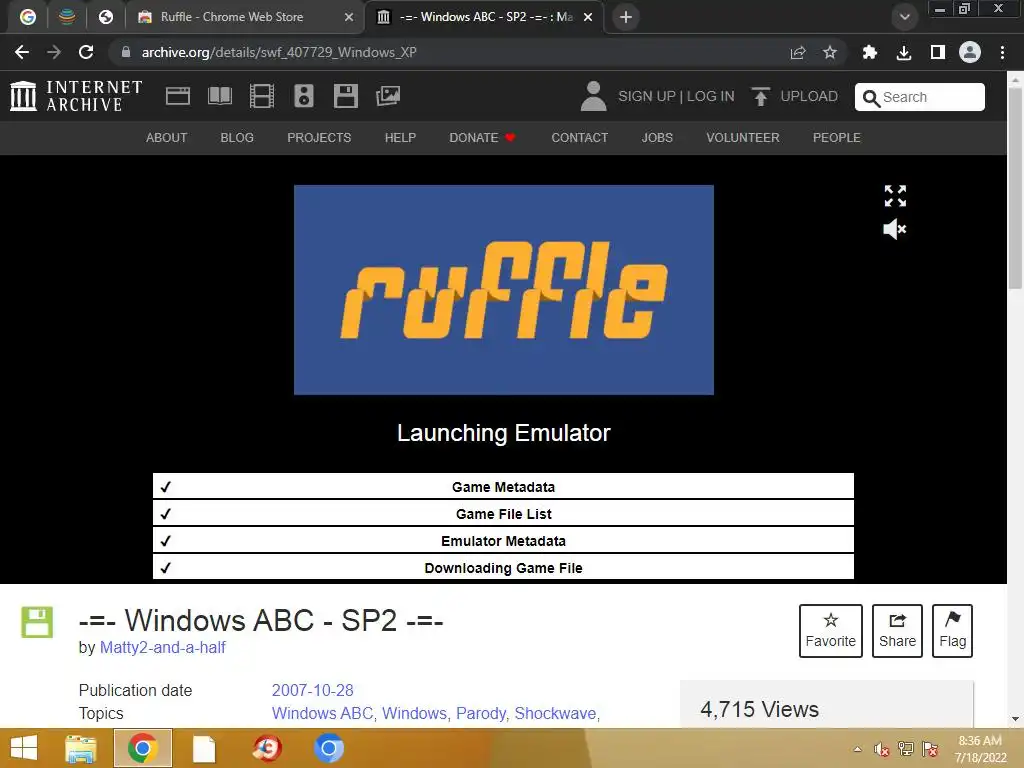Toggle Chrome side panel icon
Image resolution: width=1024 pixels, height=768 pixels.
click(x=937, y=52)
